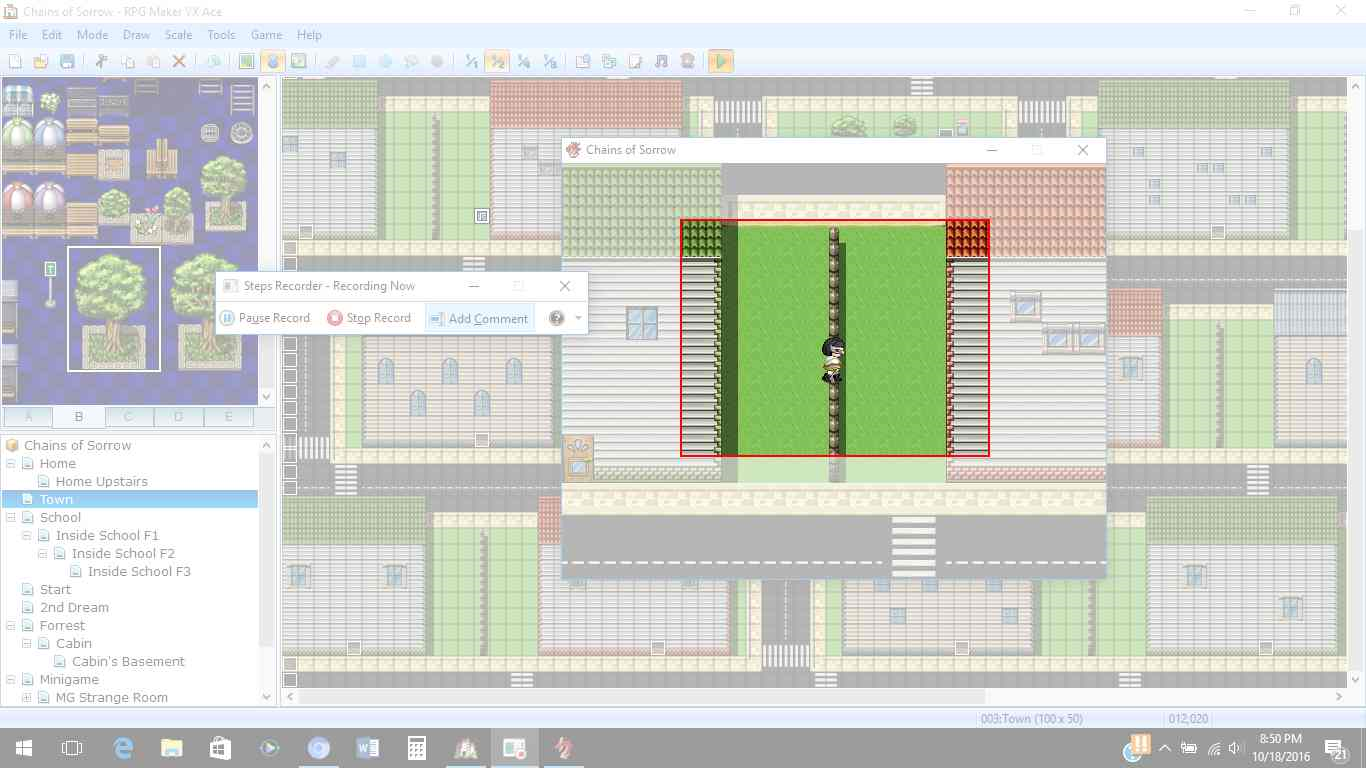Collapse the Inside School F1 node
1366x768 pixels.
[x=27, y=536]
